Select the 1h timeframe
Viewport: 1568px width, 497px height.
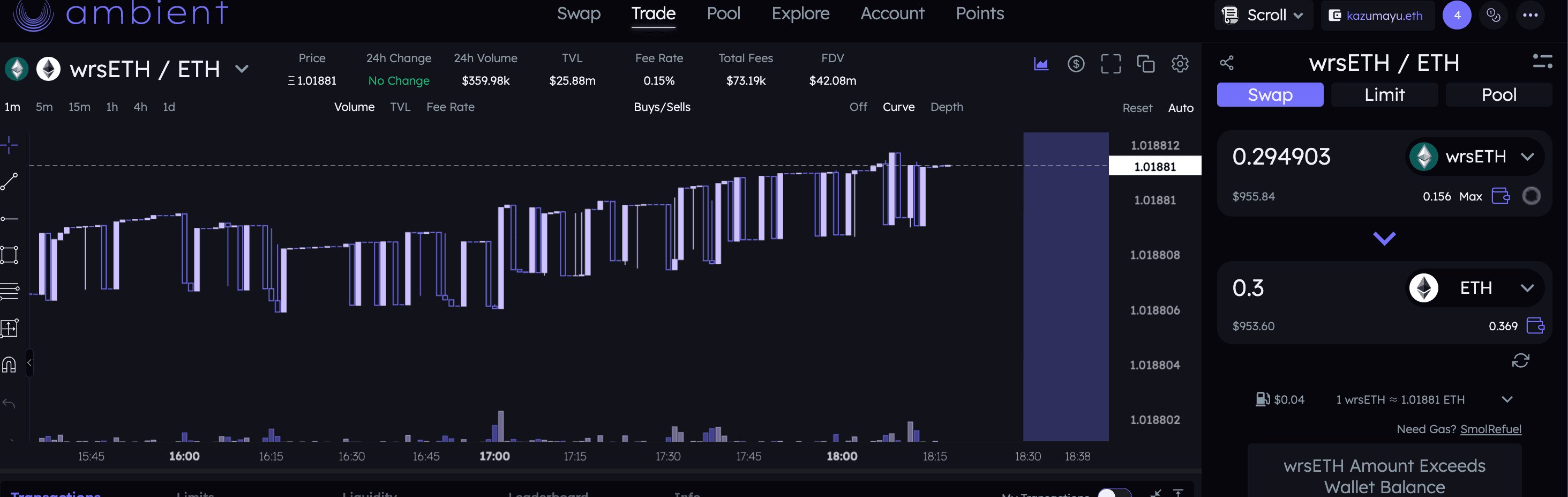(x=112, y=107)
